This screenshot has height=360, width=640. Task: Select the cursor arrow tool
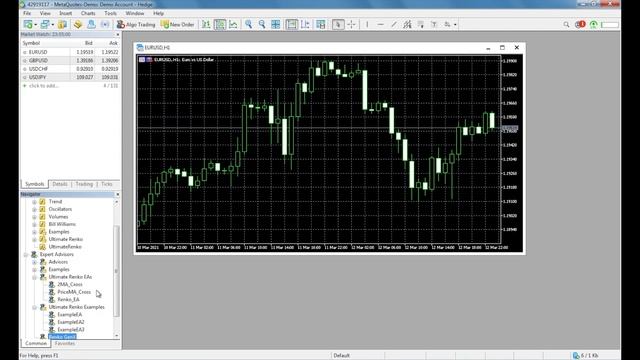(x=338, y=24)
